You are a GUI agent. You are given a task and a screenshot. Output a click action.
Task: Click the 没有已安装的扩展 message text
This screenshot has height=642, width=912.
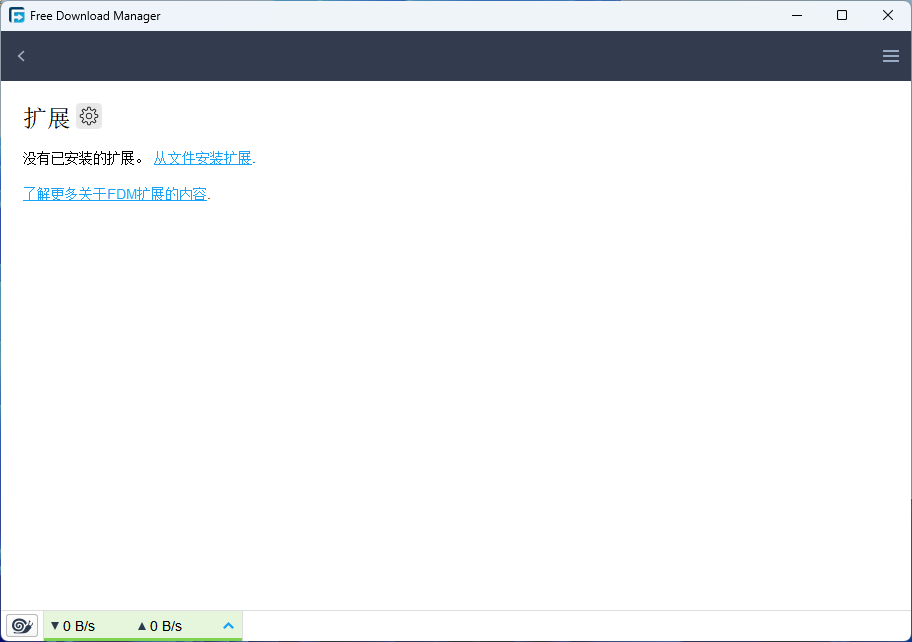pyautogui.click(x=78, y=158)
